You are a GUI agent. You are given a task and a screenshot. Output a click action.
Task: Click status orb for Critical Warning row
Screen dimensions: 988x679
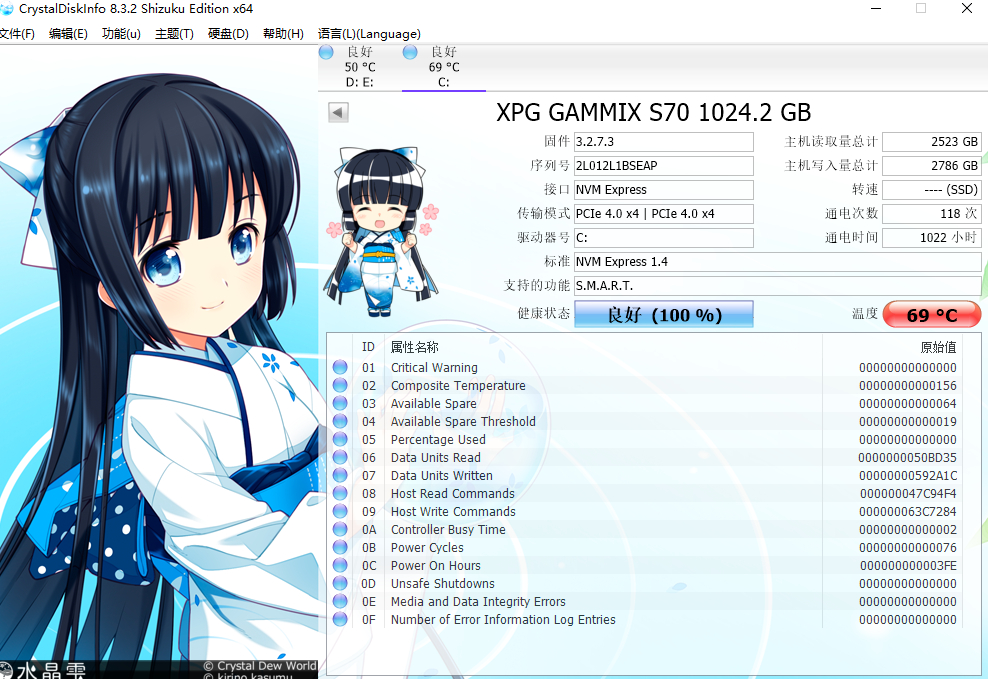click(340, 367)
